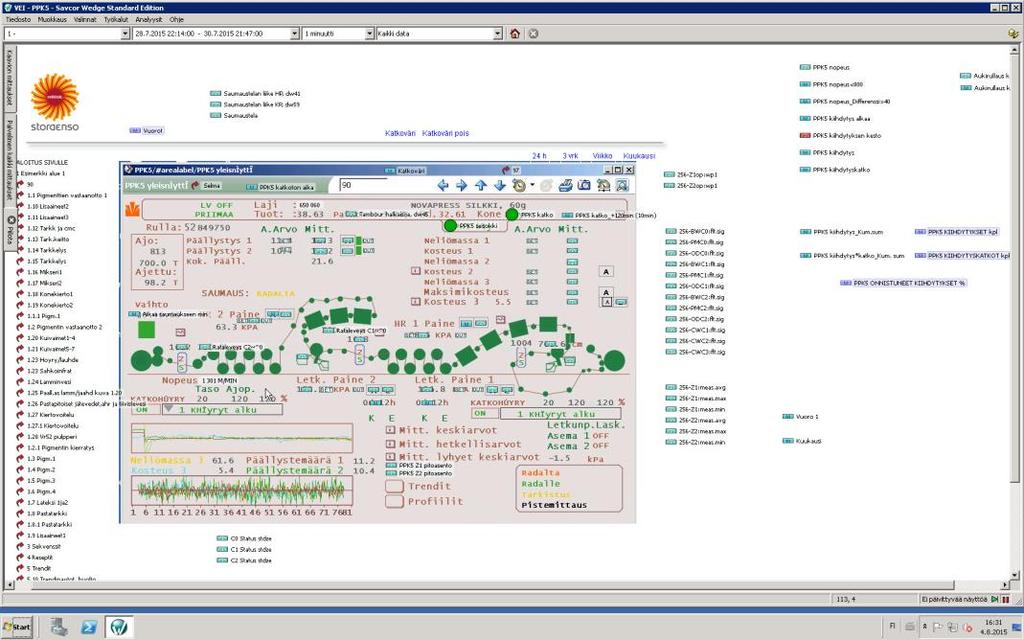Open the Valinnat menu
Screen dimensions: 1024x640
point(85,20)
